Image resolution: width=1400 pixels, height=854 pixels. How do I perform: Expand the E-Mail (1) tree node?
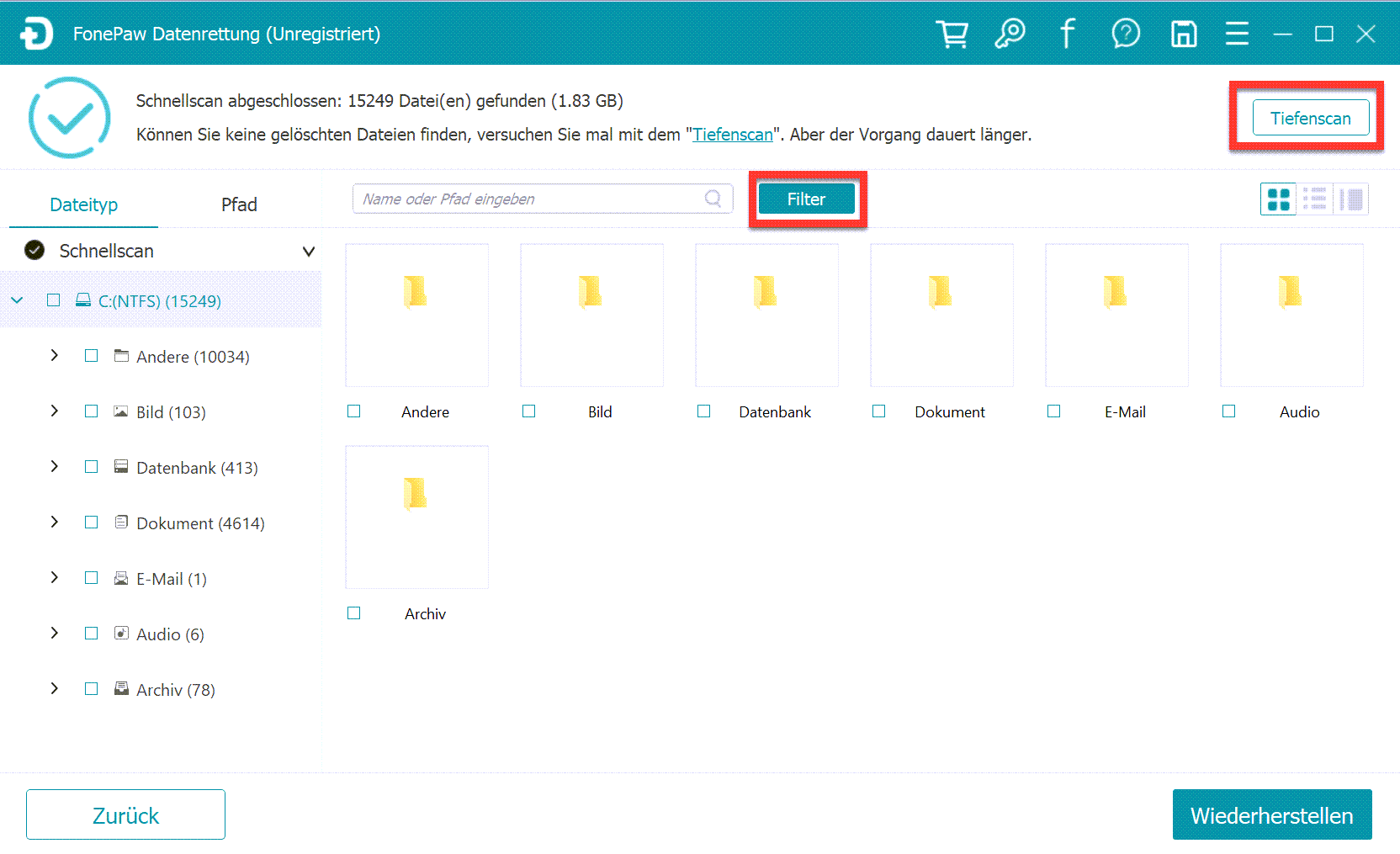point(54,578)
